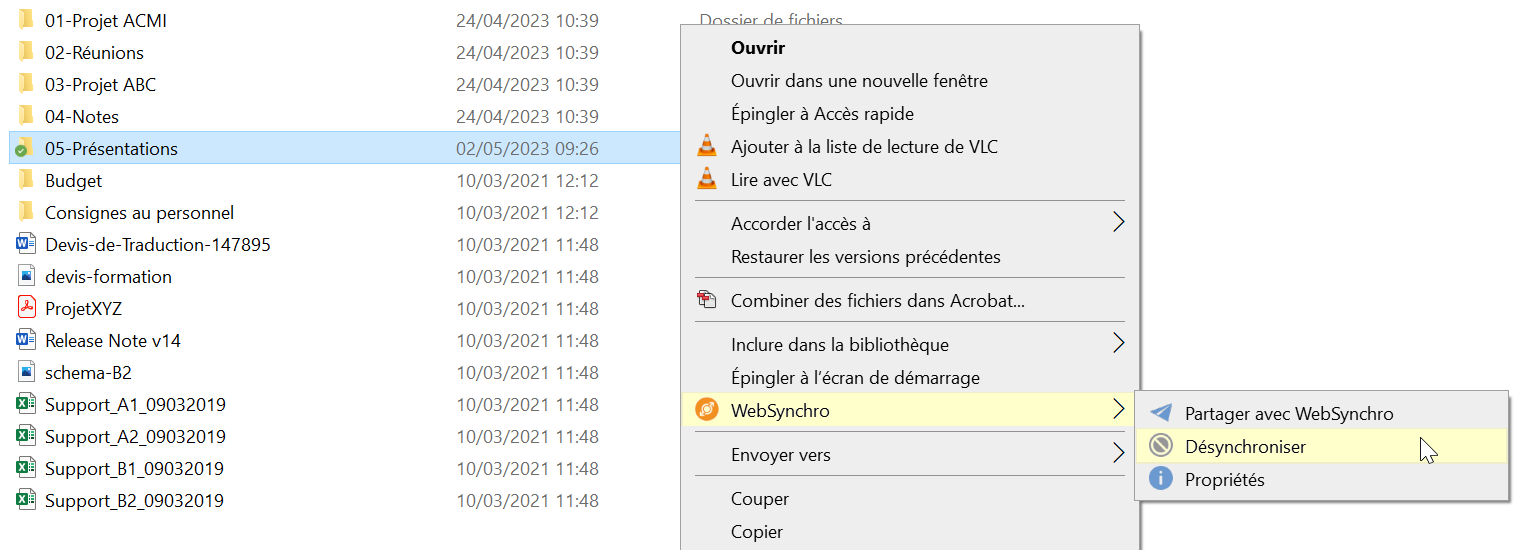Select Couper in the context menu
Image resolution: width=1519 pixels, height=550 pixels.
click(x=760, y=498)
